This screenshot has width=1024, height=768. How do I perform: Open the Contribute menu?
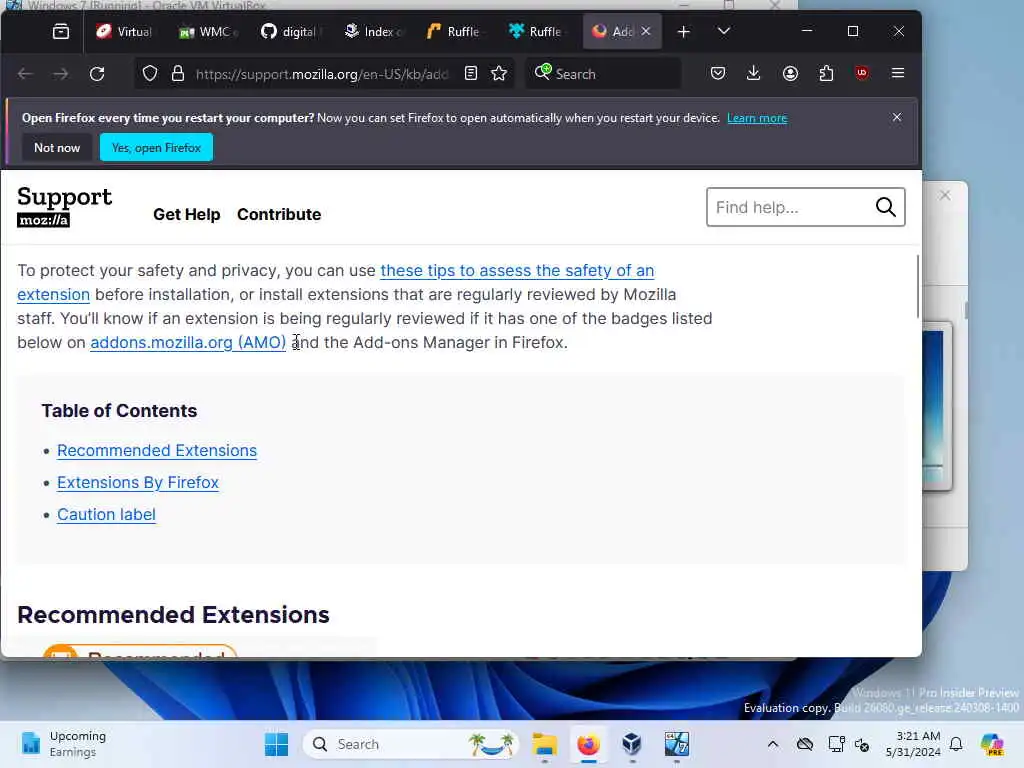point(279,214)
